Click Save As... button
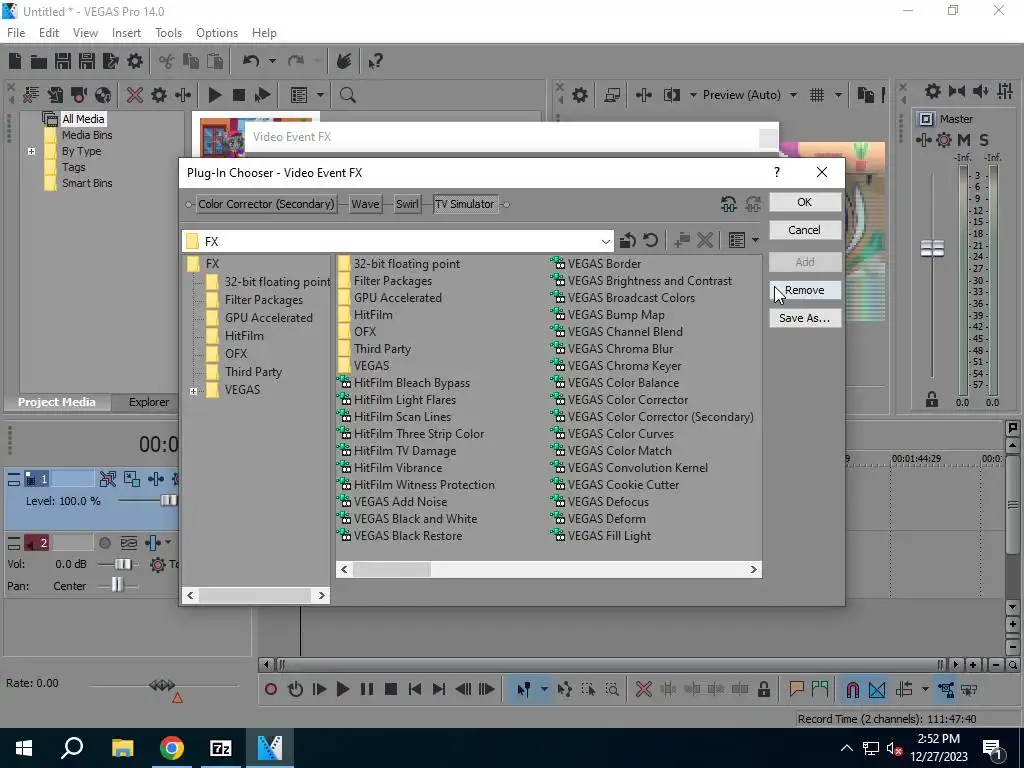The image size is (1024, 768). click(x=805, y=318)
